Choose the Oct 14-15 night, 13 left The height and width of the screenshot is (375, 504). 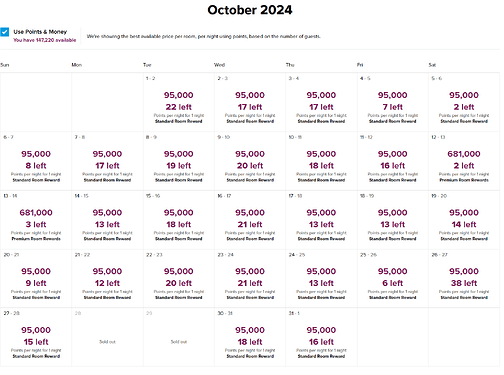(x=107, y=220)
